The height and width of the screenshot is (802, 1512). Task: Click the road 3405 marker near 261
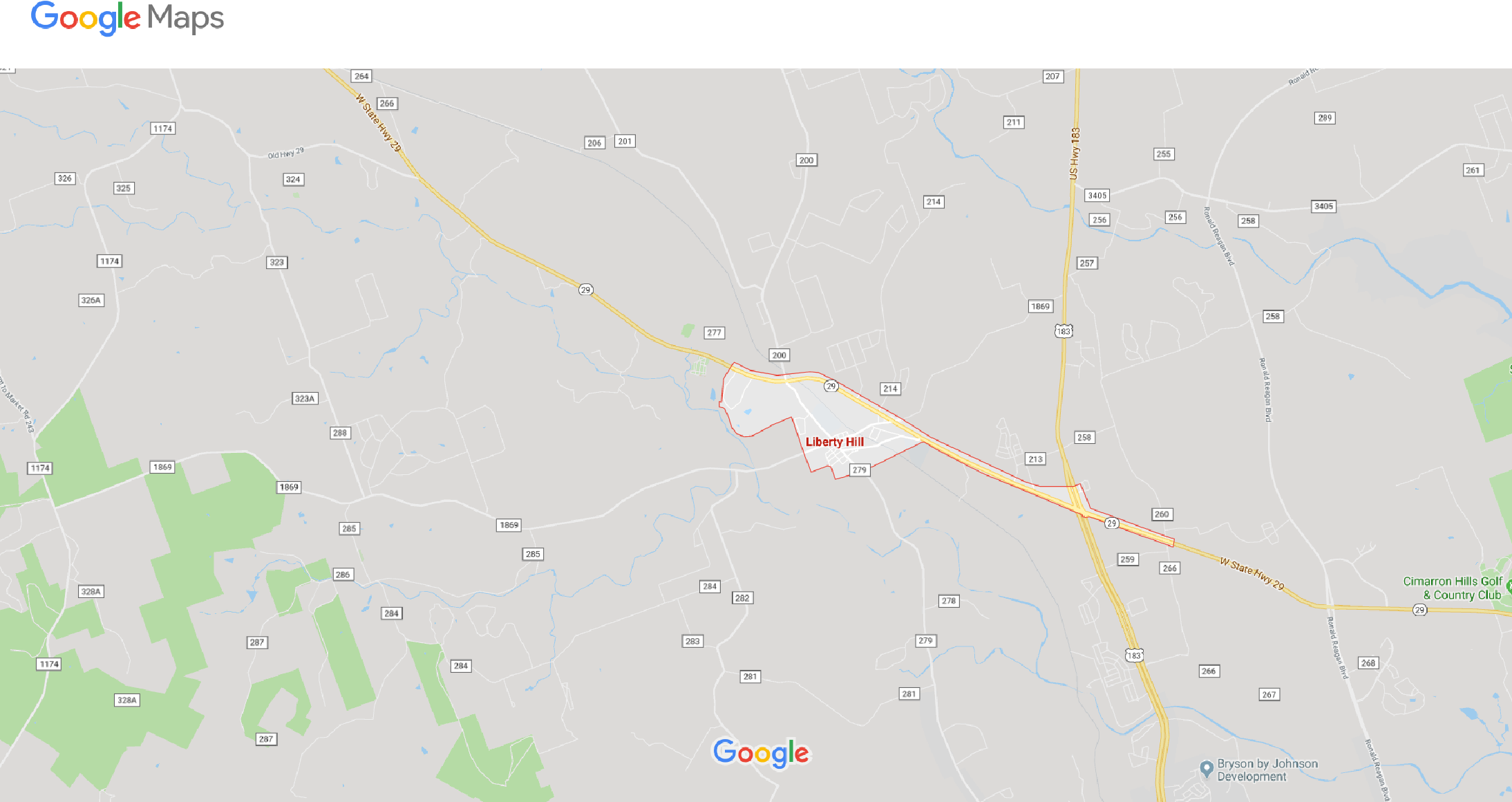[1323, 206]
